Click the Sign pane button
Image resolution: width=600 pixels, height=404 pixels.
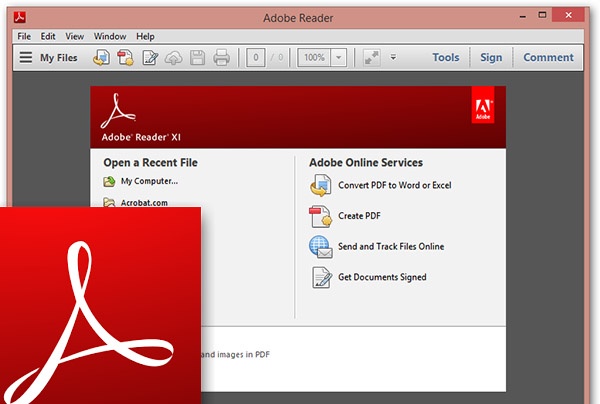491,58
